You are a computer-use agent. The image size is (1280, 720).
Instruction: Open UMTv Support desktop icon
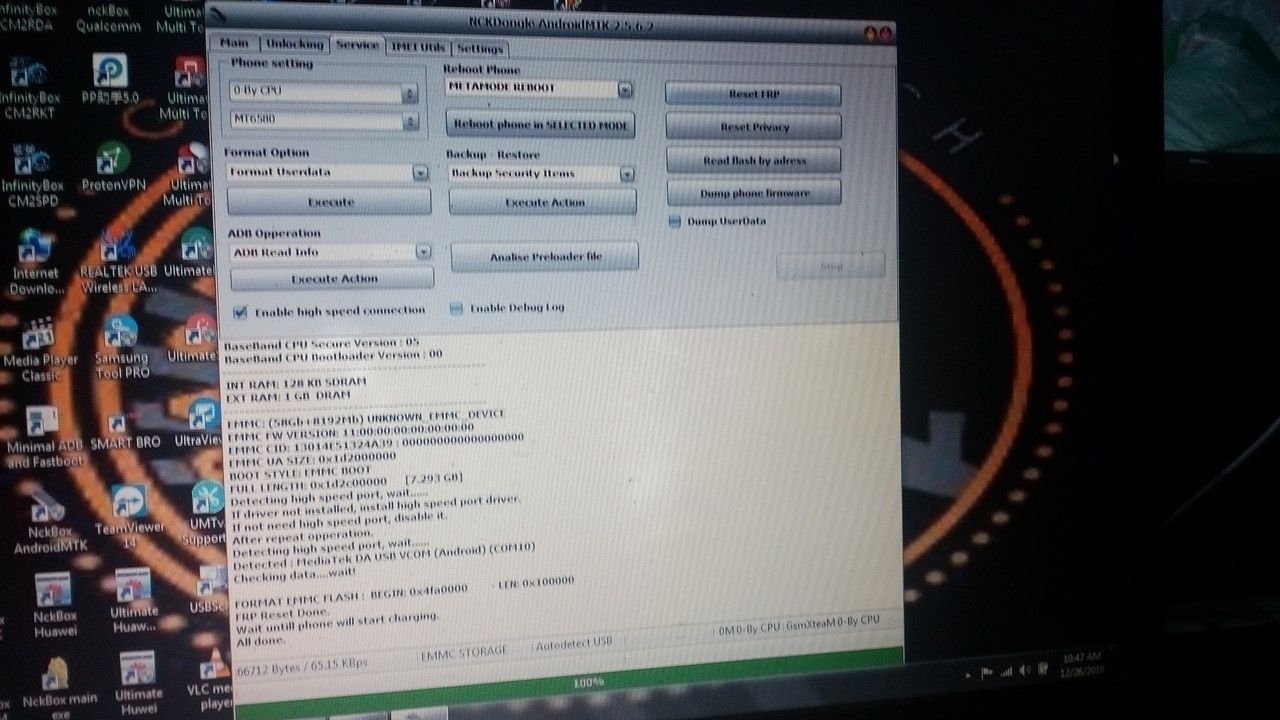pyautogui.click(x=206, y=513)
